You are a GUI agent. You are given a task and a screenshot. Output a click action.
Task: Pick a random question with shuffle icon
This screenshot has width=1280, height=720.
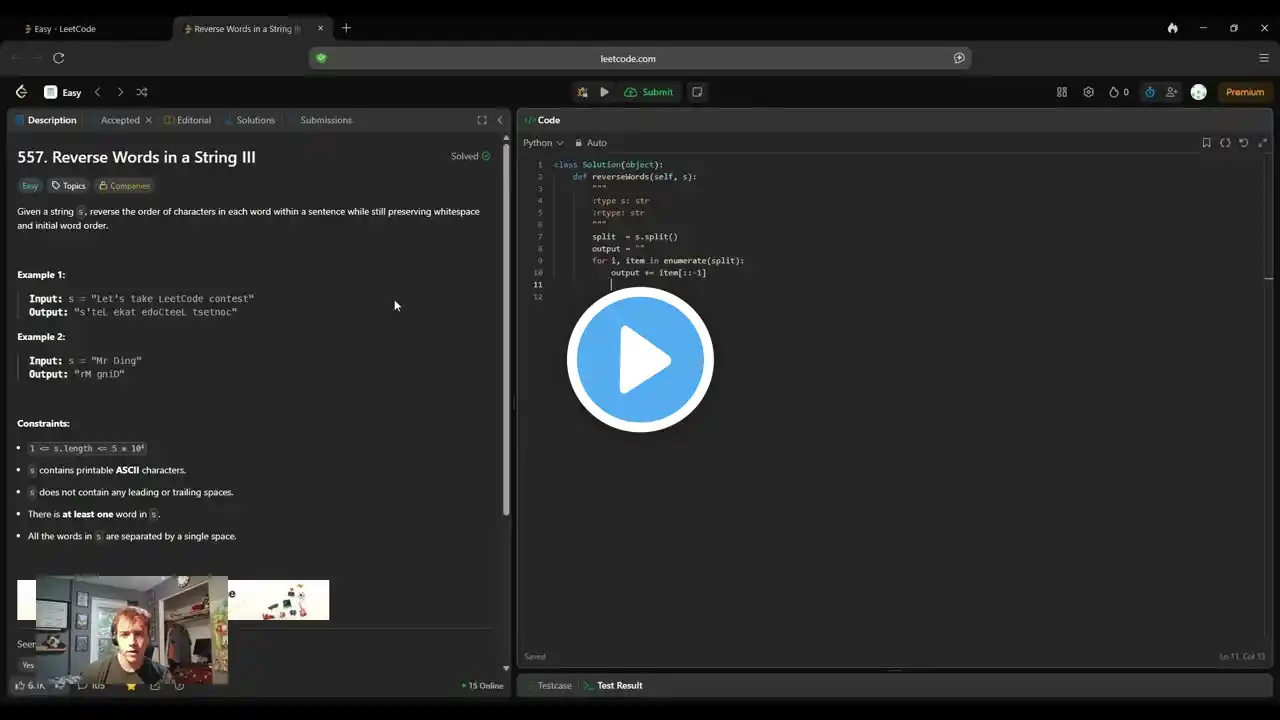(x=142, y=92)
